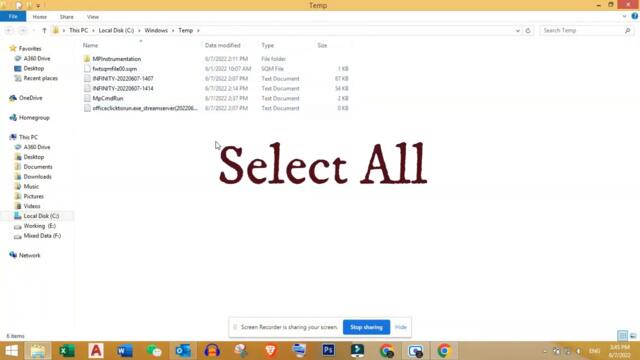Open Documents under This PC

coord(38,167)
